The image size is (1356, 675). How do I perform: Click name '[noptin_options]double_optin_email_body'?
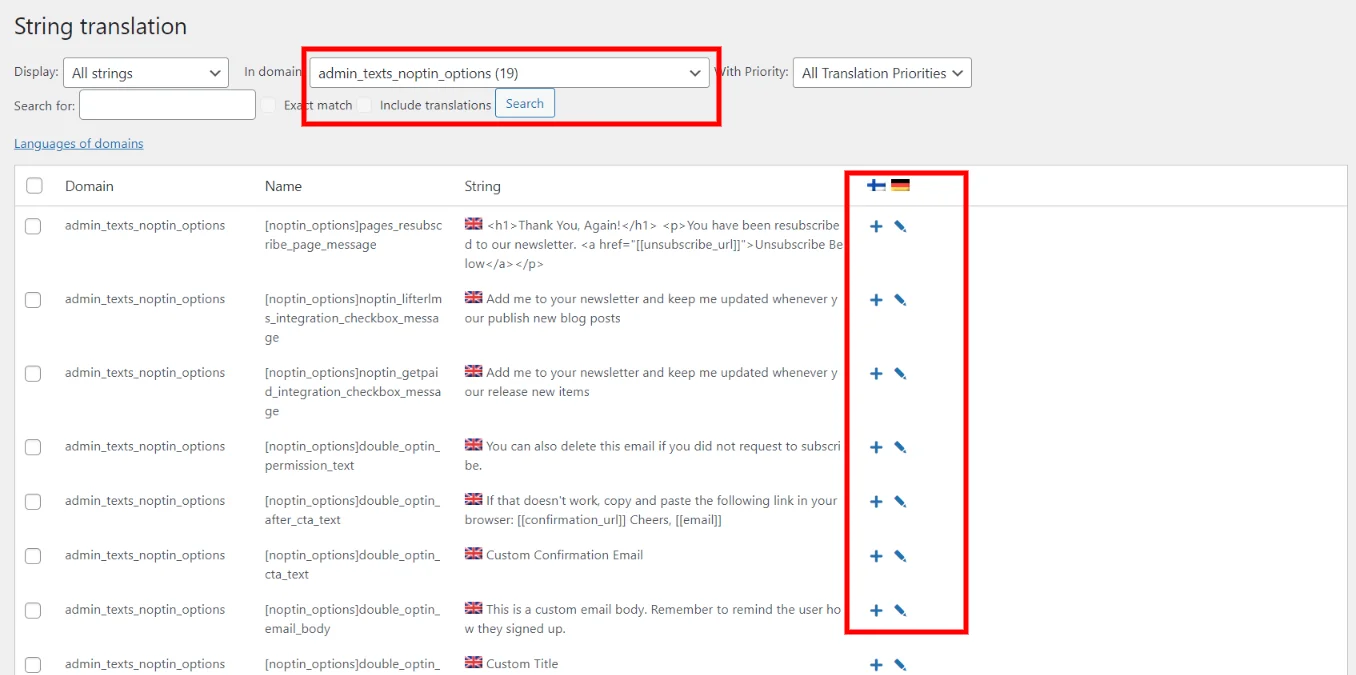pos(352,619)
